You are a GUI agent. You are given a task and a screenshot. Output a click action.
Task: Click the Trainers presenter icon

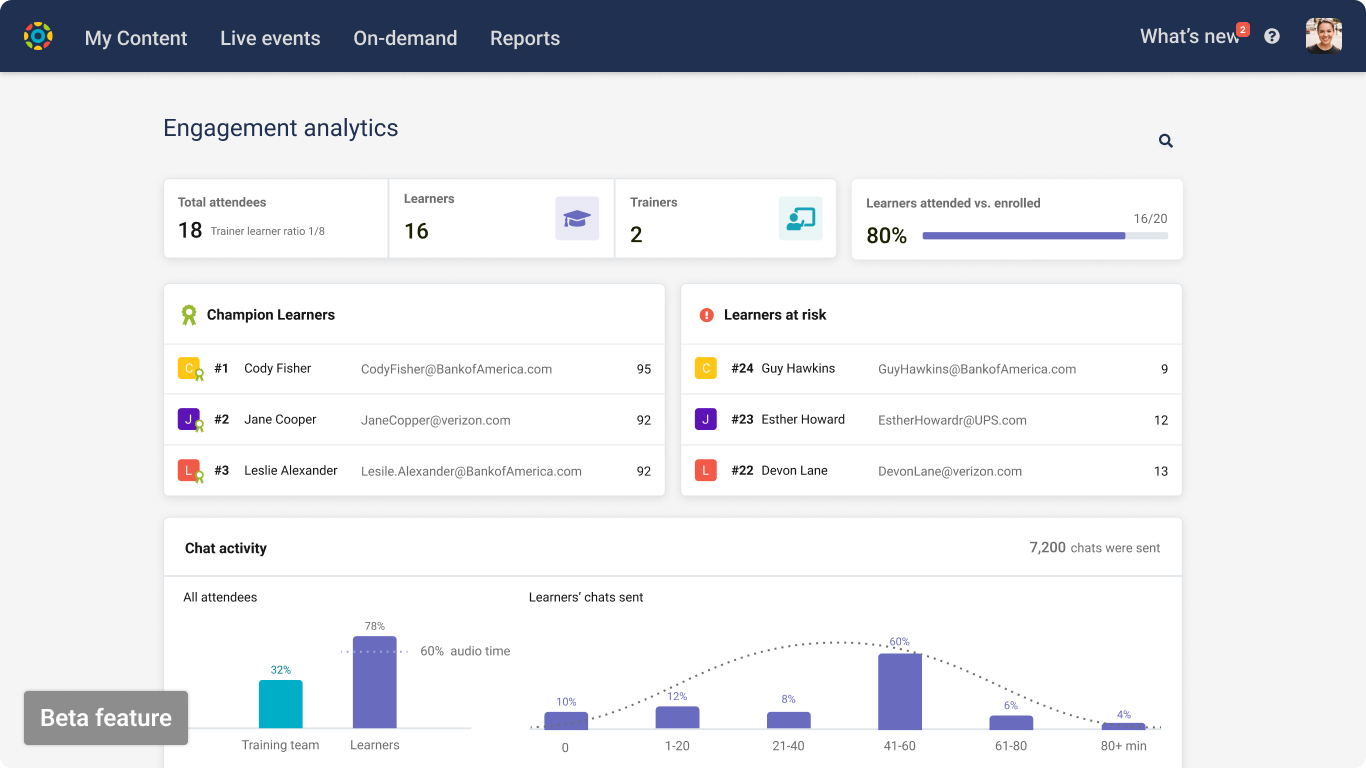800,218
